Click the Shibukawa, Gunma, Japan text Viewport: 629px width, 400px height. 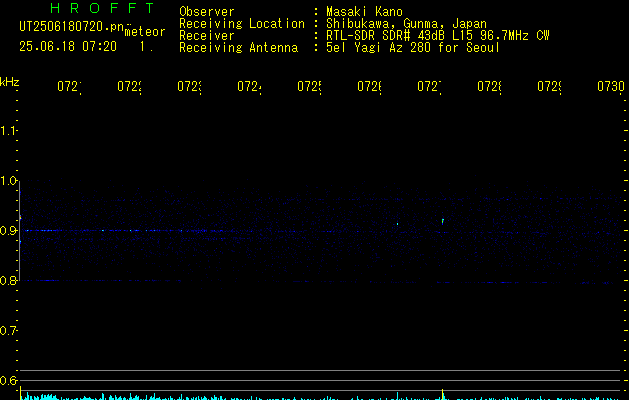pos(406,24)
